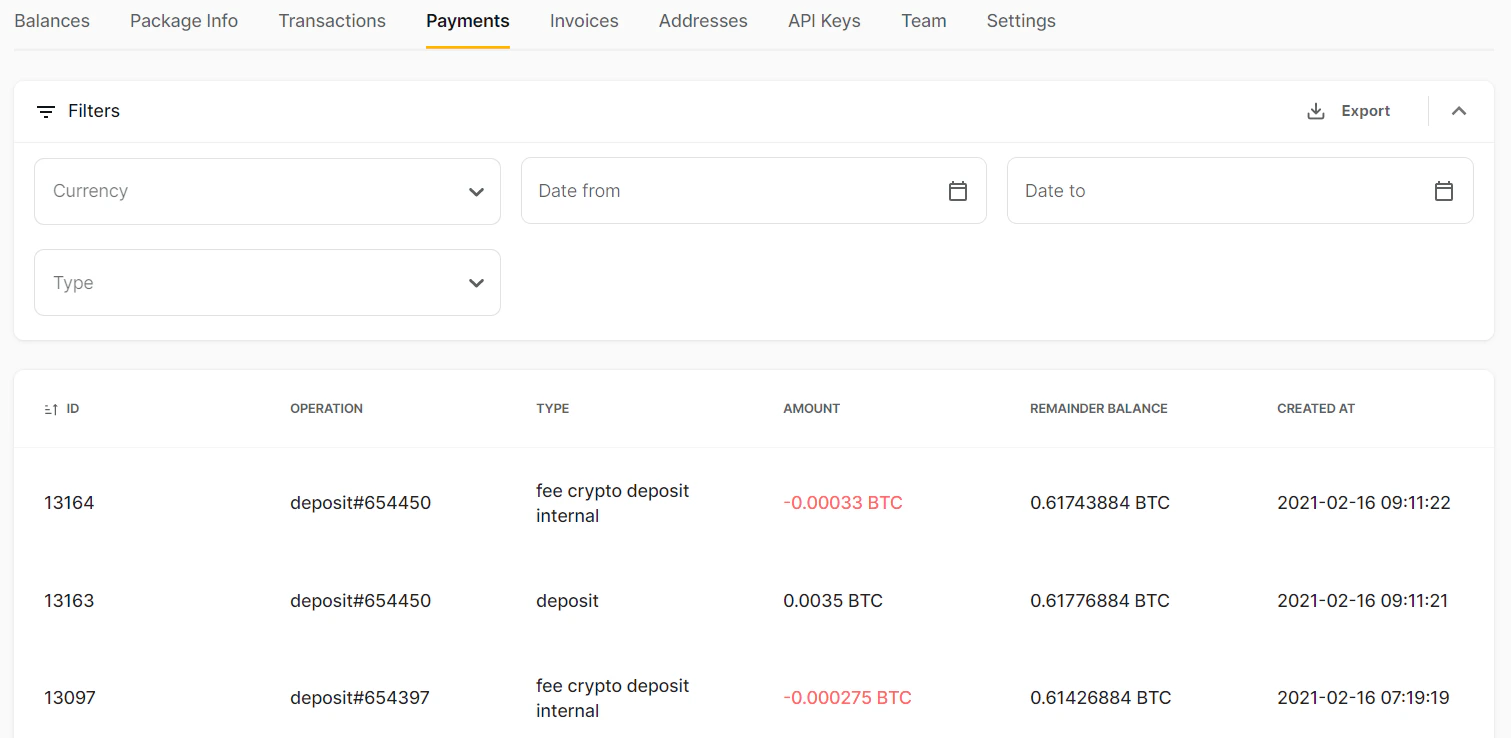The height and width of the screenshot is (738, 1511).
Task: Click the CREATED AT column header
Action: [1316, 409]
